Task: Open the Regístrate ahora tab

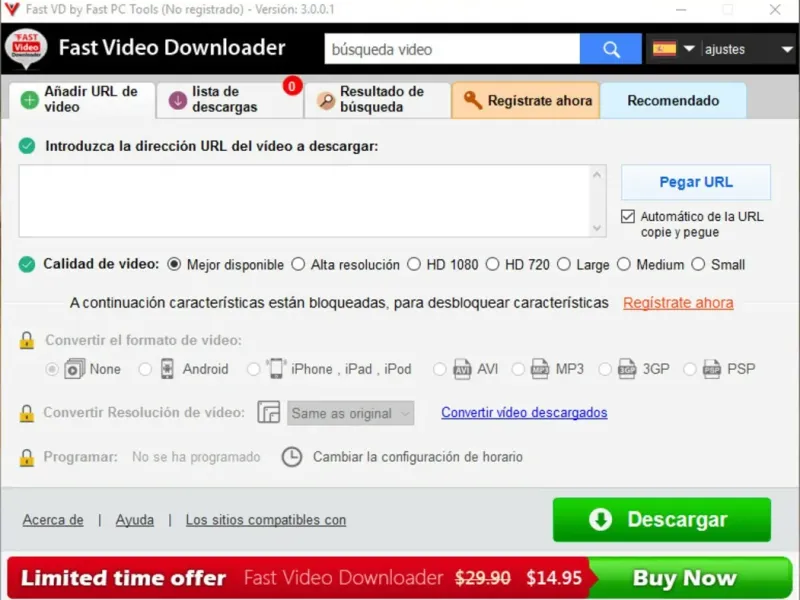Action: [x=526, y=100]
